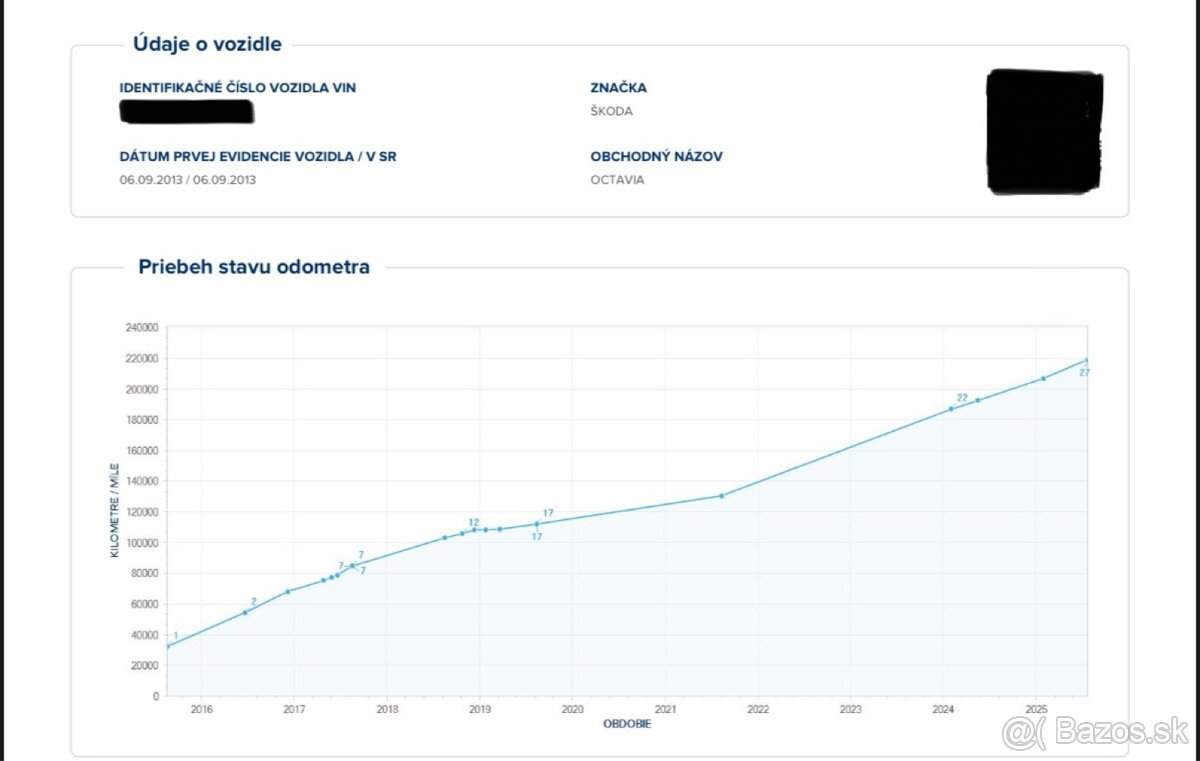Select the isolated 2021 data point near 130000
Image resolution: width=1200 pixels, height=761 pixels.
click(x=721, y=495)
